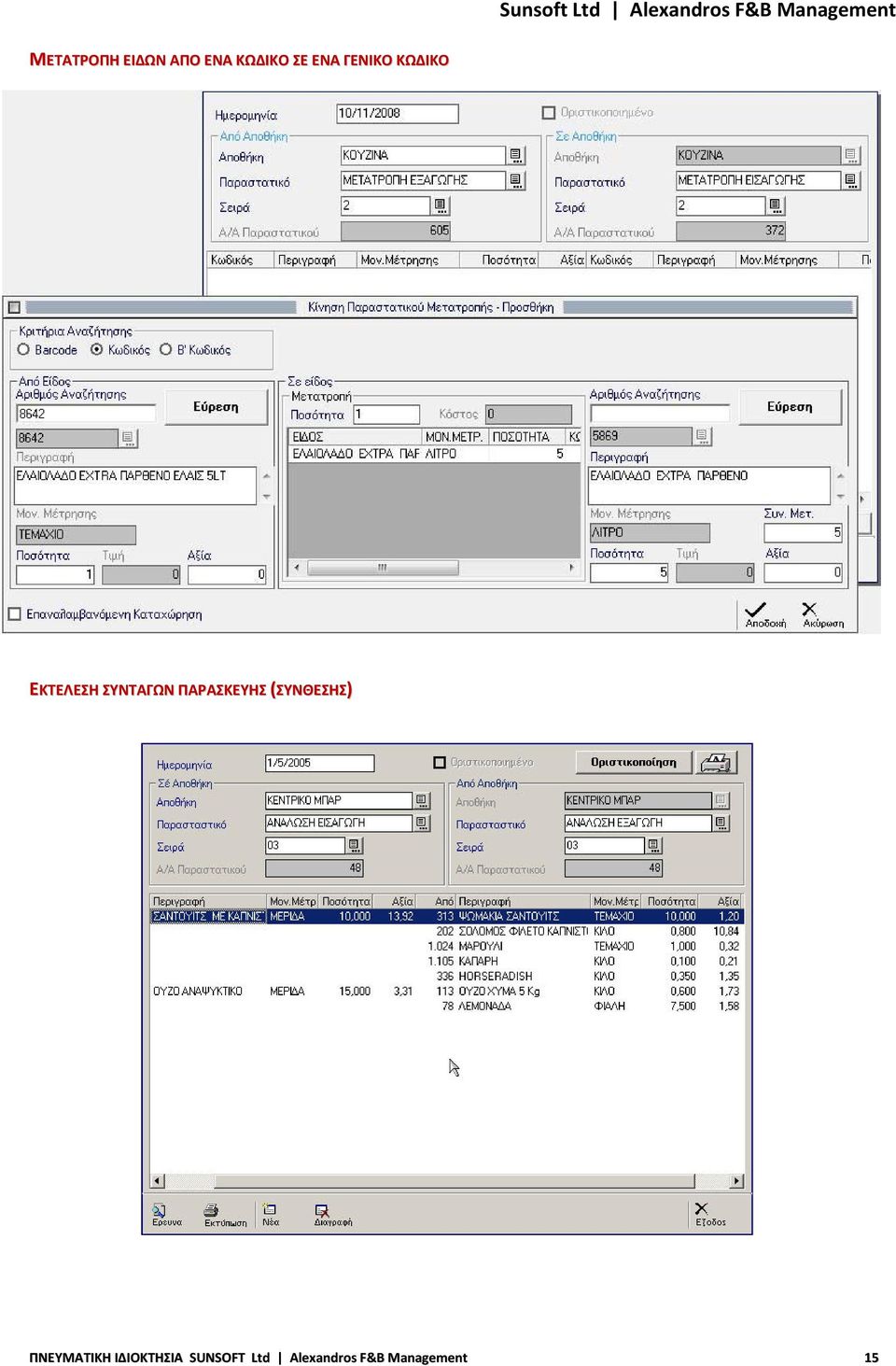Open lookup beside ΜΕΤΑΤΡΟΠΗ ΕΞΑΓΩΓΗΣ document field
Viewport: 896px width, 1366px height.
(x=516, y=180)
